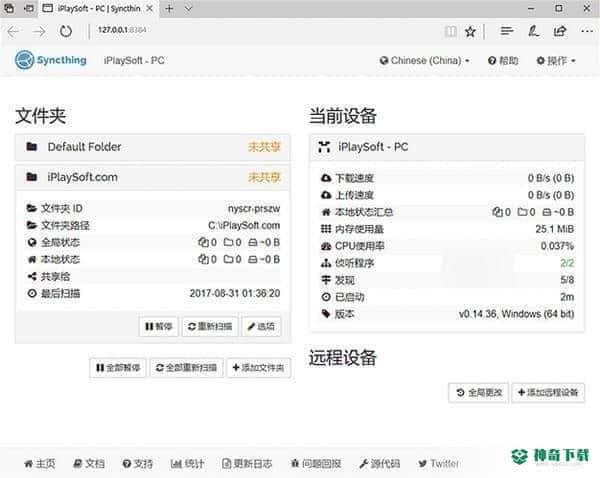Click the 发现 signpost icon
This screenshot has height=478, width=600.
pos(326,280)
